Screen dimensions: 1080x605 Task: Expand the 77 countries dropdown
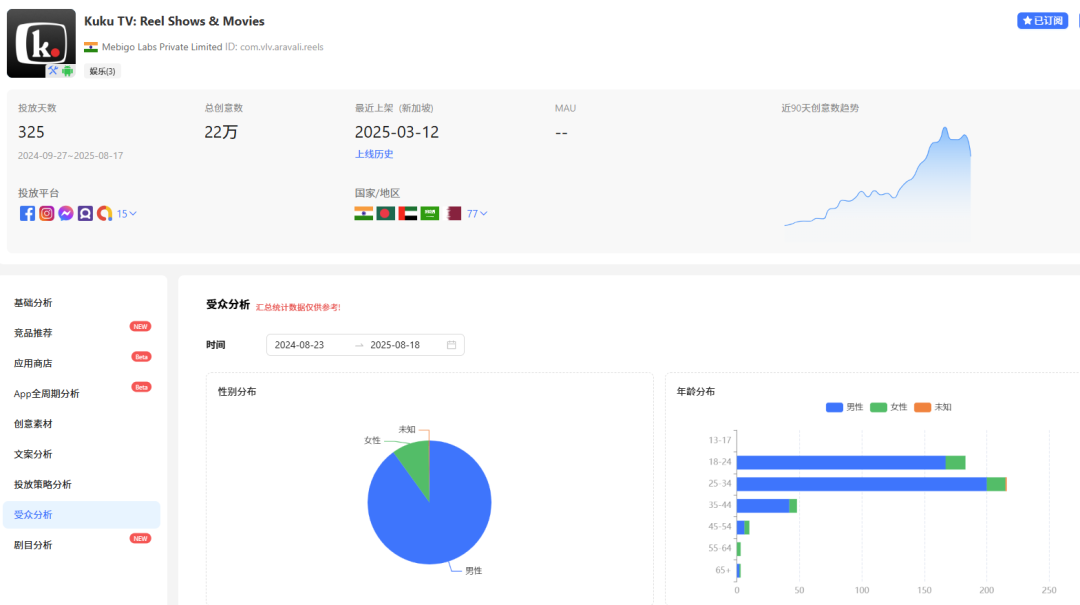477,214
